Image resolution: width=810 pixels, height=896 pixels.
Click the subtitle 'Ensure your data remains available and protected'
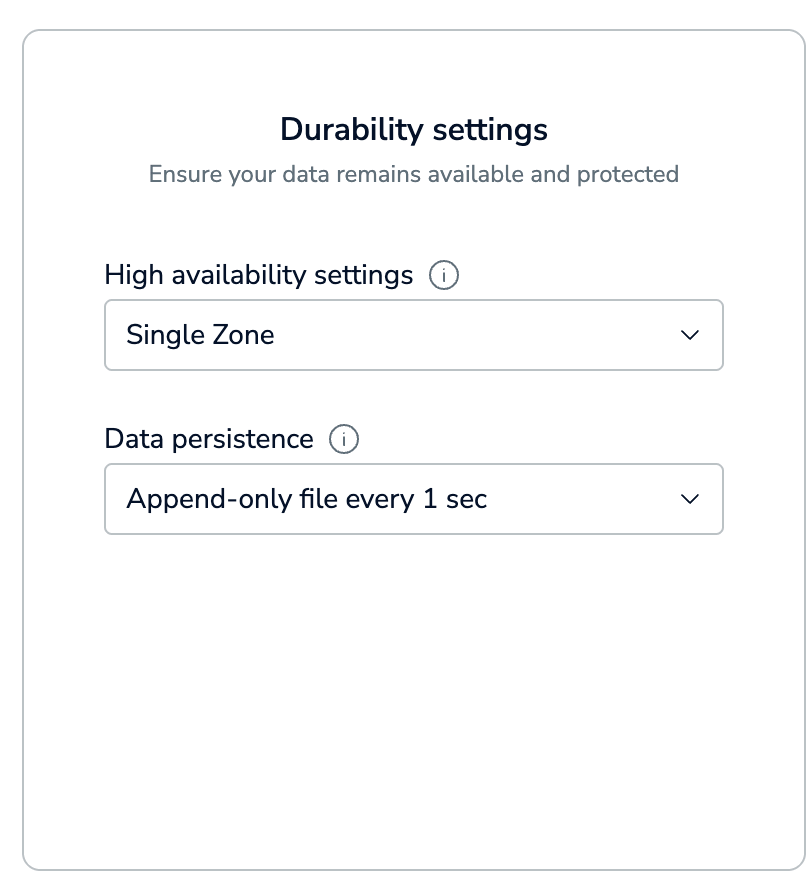click(x=414, y=174)
